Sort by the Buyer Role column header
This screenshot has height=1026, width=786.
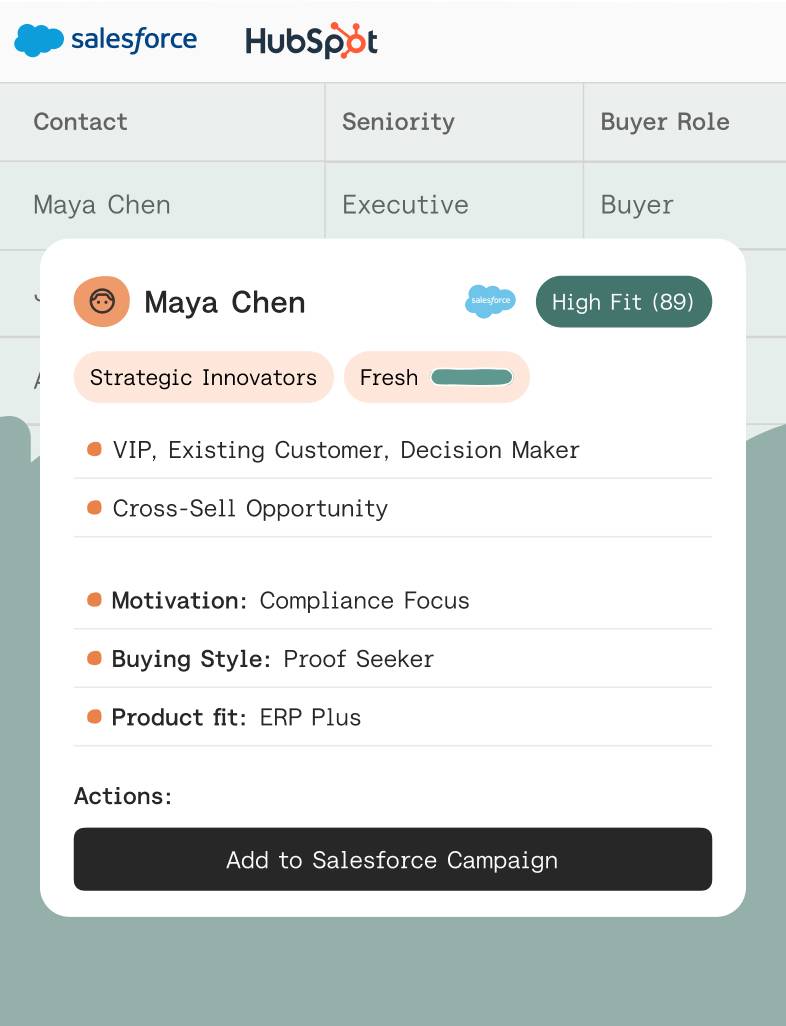[665, 122]
